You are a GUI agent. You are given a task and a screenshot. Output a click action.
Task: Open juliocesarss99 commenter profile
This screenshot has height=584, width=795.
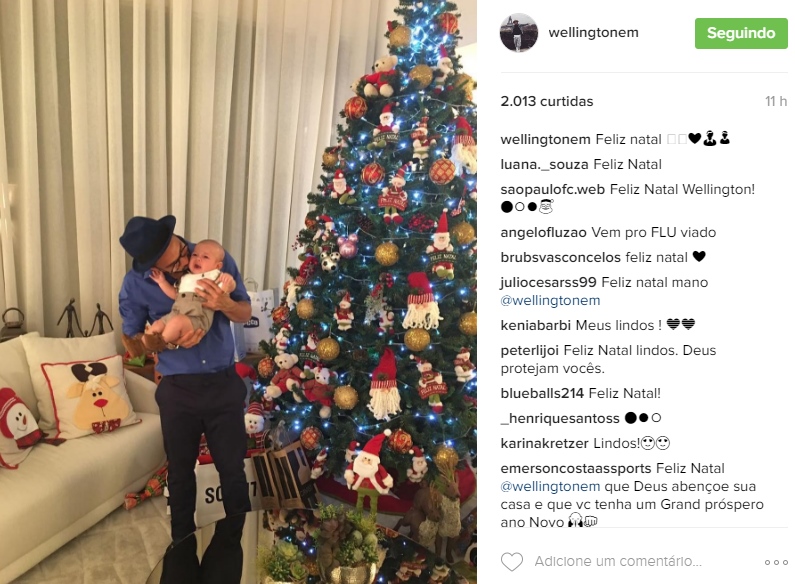548,282
